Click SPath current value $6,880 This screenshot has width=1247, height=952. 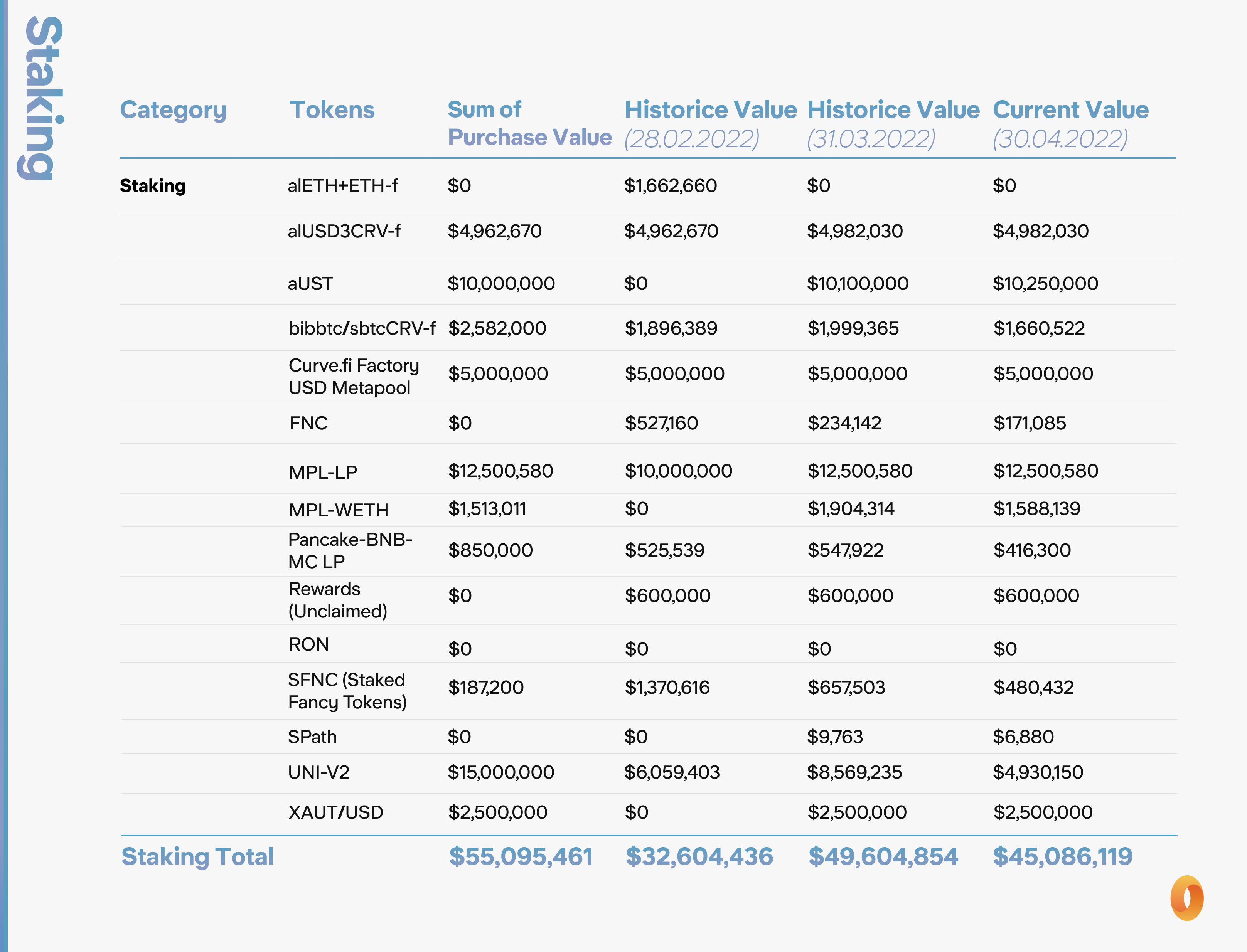[x=1023, y=737]
